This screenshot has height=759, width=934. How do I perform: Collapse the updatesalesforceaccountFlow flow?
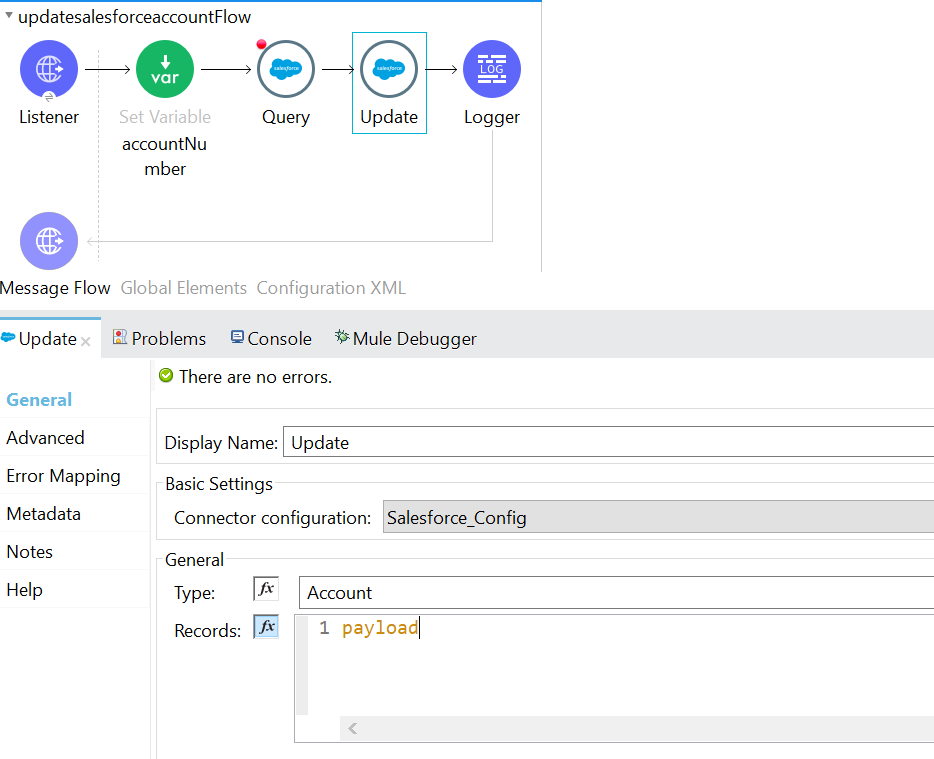point(9,15)
